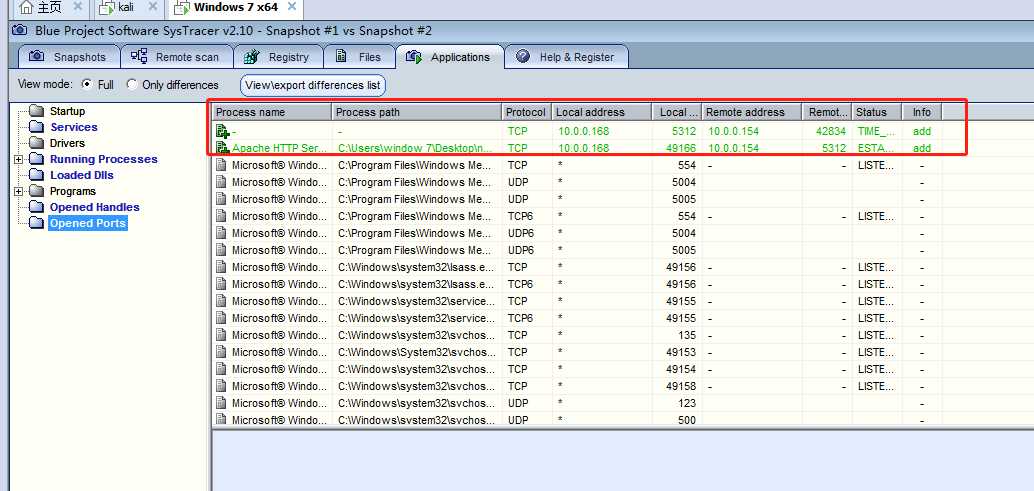Click the added-entry icon on port 5312 row
Image resolution: width=1034 pixels, height=491 pixels.
click(x=222, y=131)
